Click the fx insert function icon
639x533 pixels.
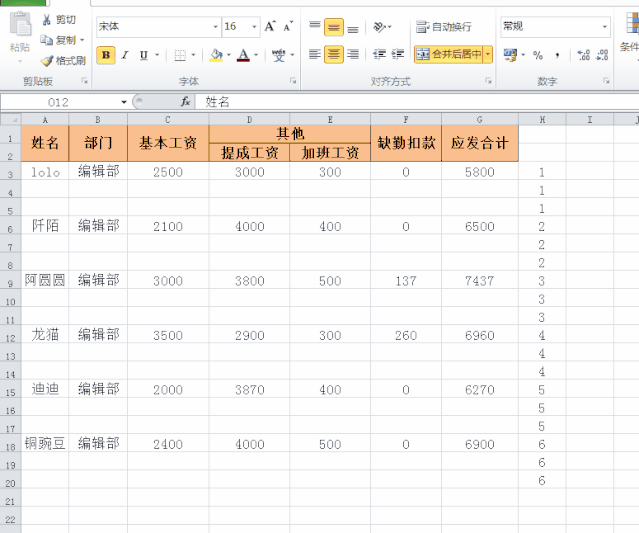pyautogui.click(x=186, y=102)
